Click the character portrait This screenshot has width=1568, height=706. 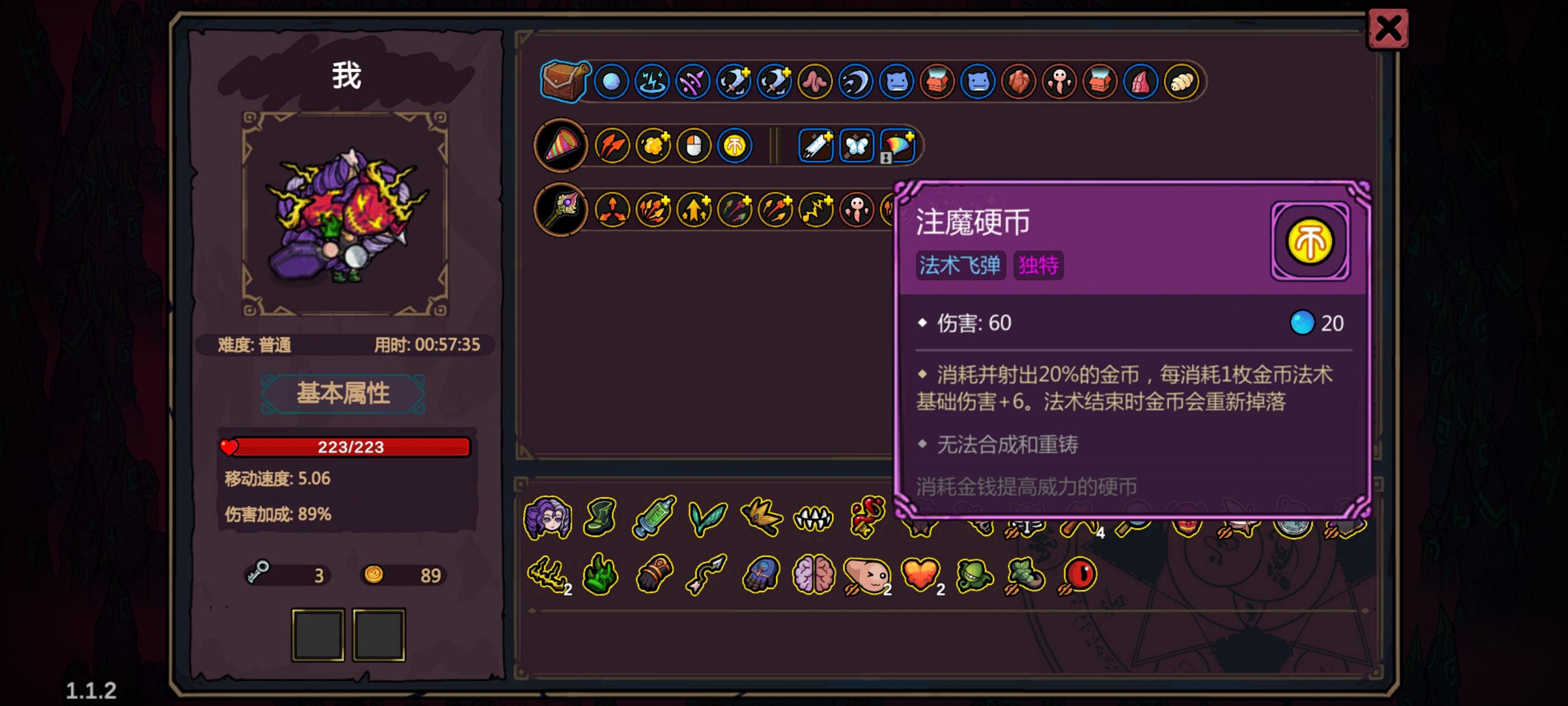(x=346, y=215)
